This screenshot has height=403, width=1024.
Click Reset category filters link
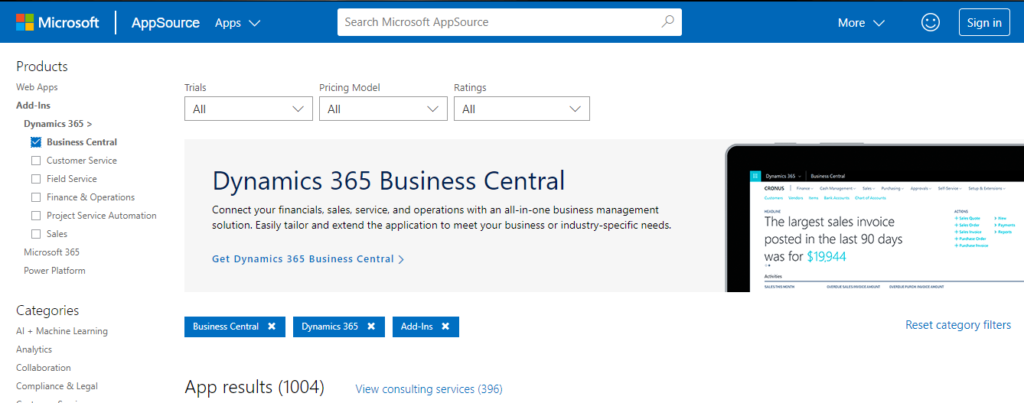tap(957, 325)
